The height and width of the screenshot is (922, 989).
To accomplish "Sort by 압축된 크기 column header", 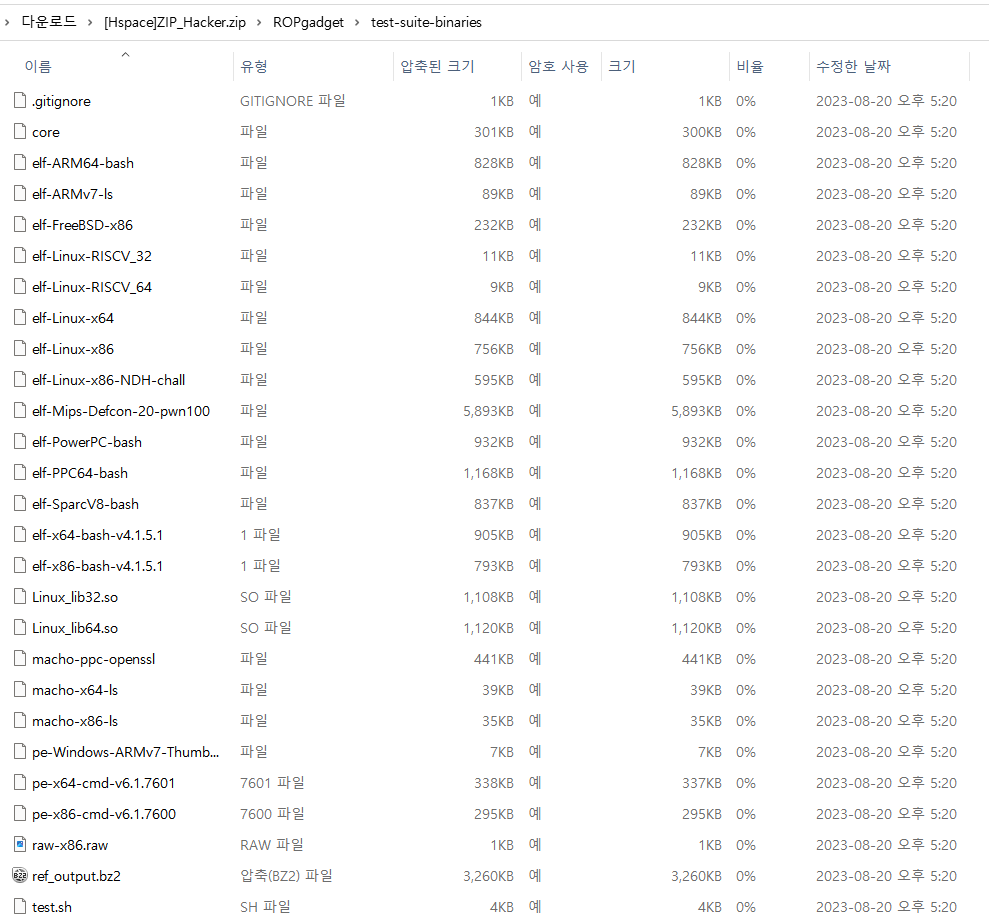I will 437,66.
